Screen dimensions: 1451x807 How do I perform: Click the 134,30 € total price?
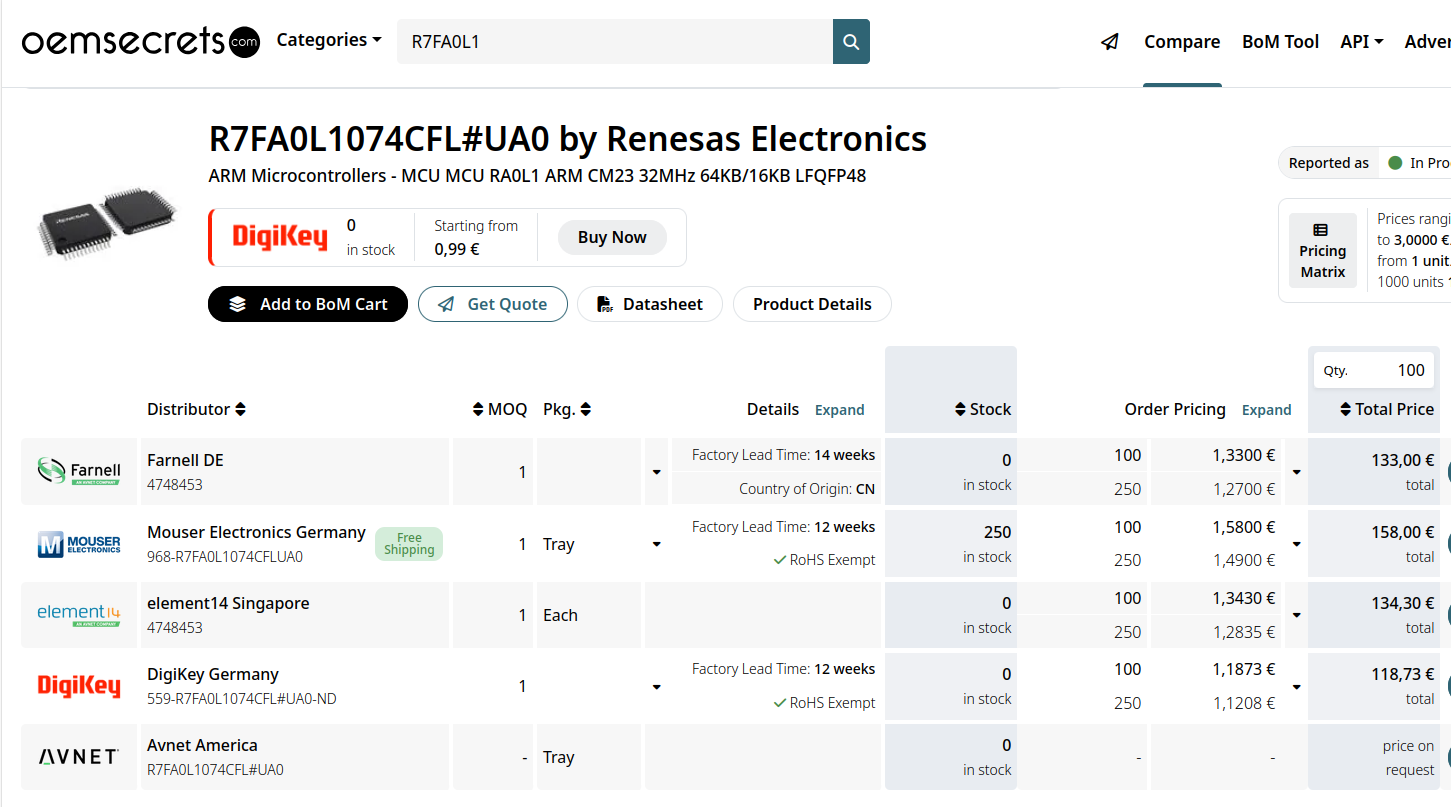(1403, 603)
